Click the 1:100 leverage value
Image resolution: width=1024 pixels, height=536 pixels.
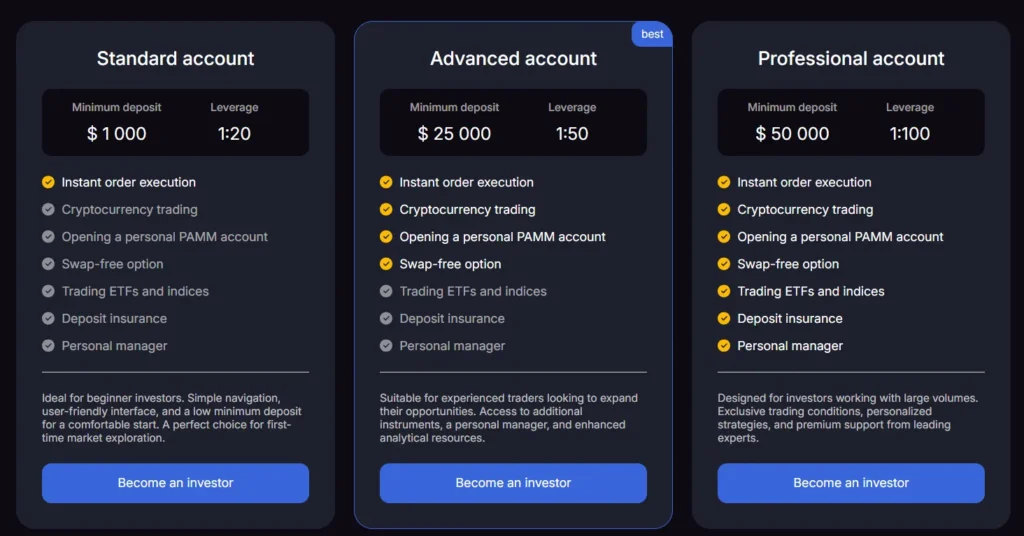[x=910, y=134]
